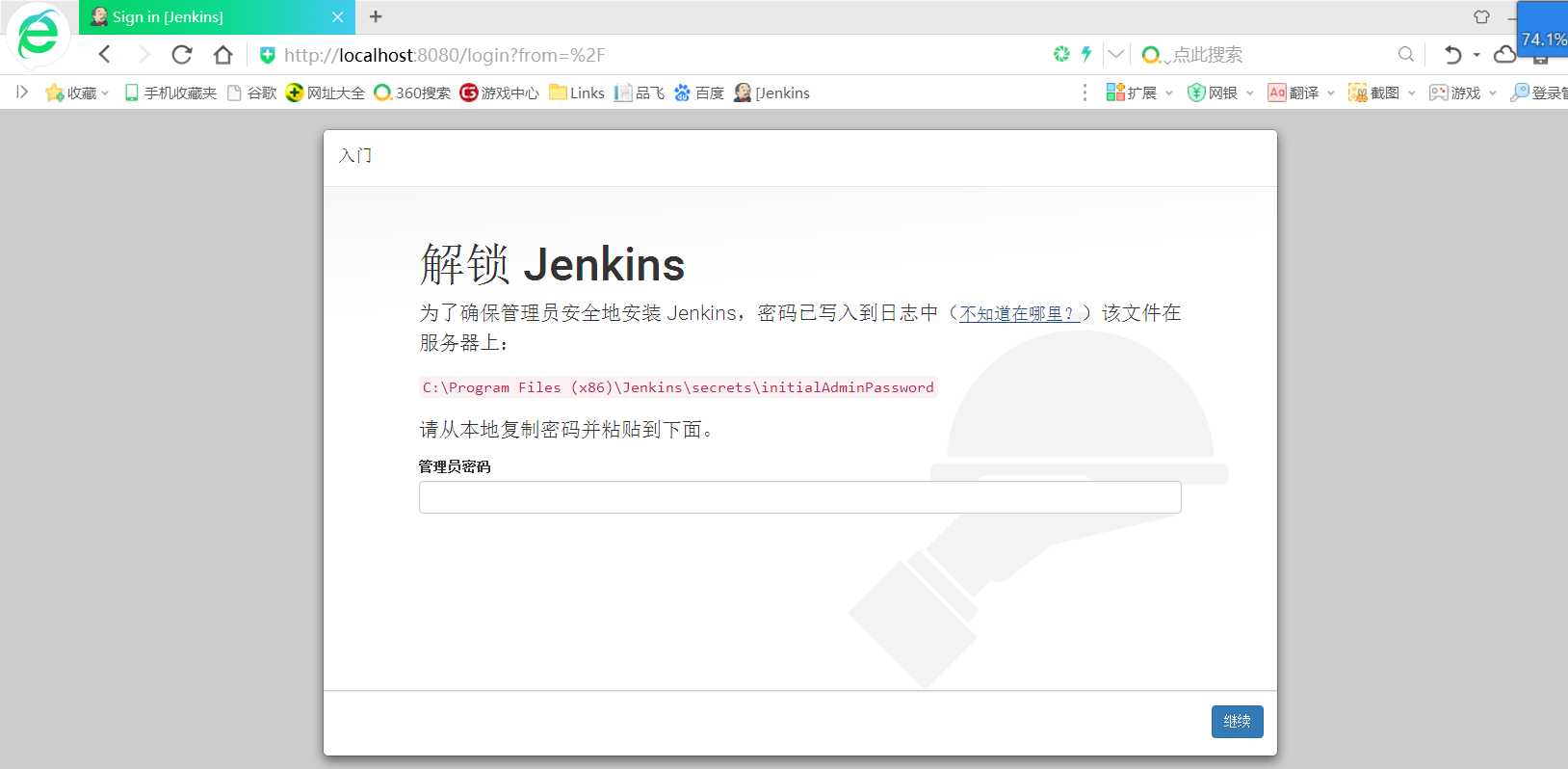Open the 谷歌 bookmark
The image size is (1568, 769).
[x=251, y=93]
